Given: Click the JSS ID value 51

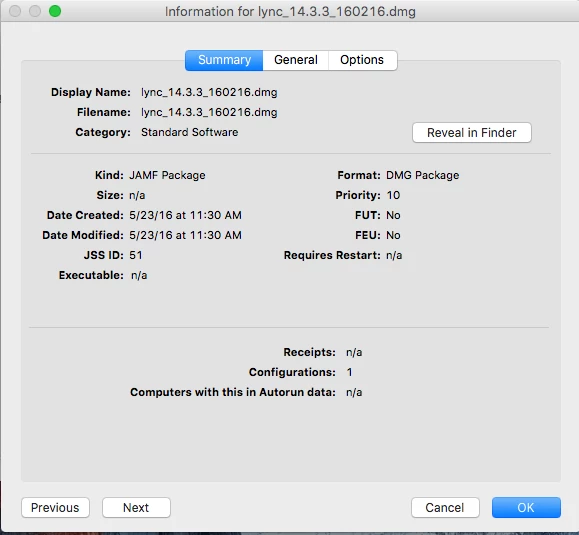Looking at the screenshot, I should click(136, 255).
